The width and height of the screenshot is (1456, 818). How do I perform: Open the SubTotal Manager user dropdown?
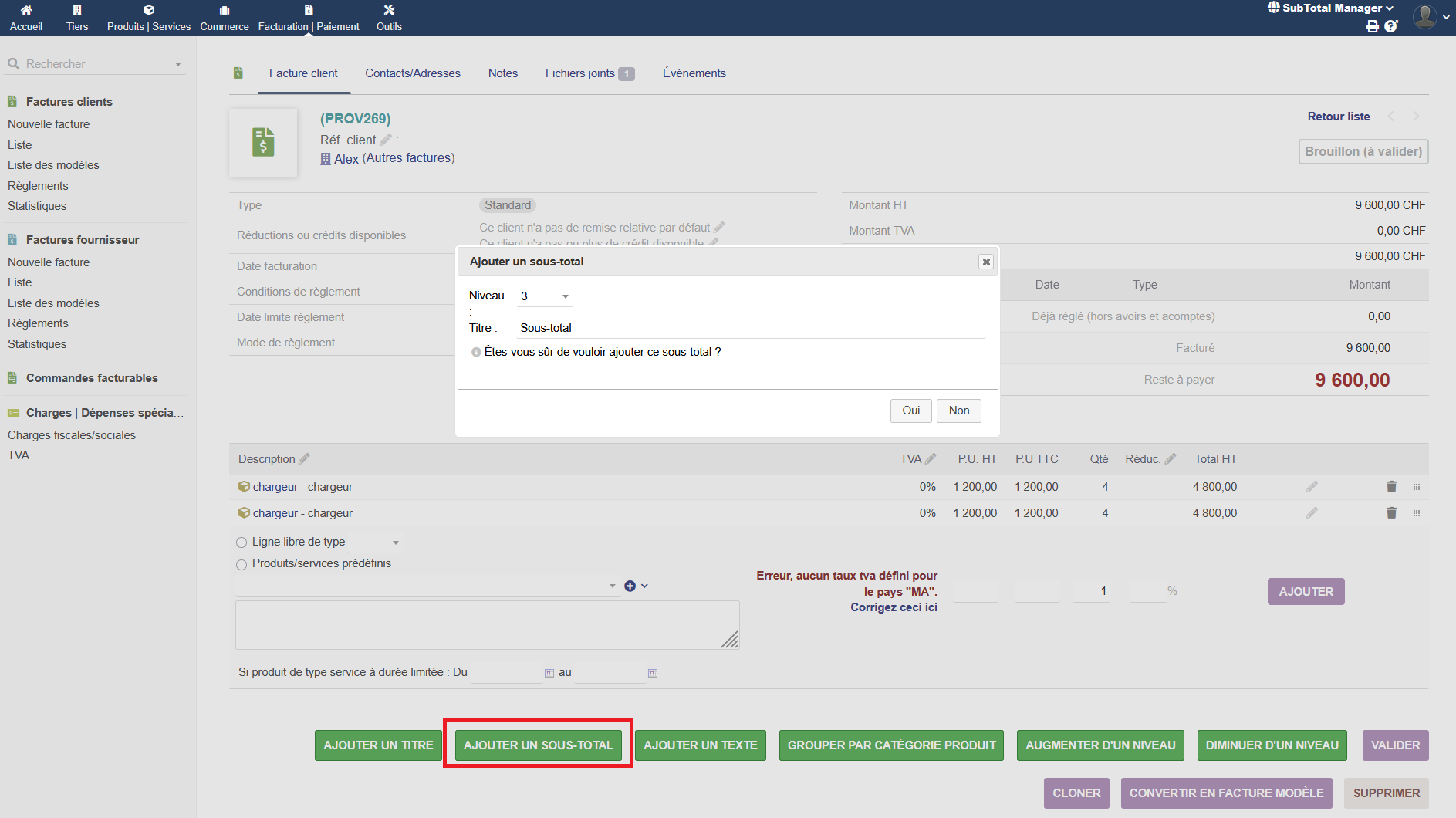click(1331, 8)
